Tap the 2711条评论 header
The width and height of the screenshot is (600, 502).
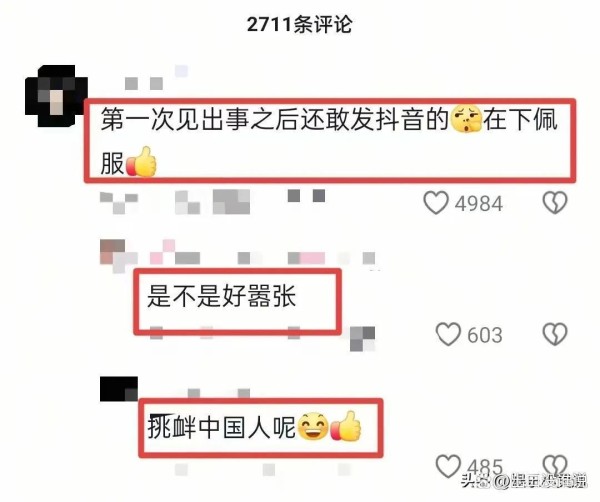(299, 24)
